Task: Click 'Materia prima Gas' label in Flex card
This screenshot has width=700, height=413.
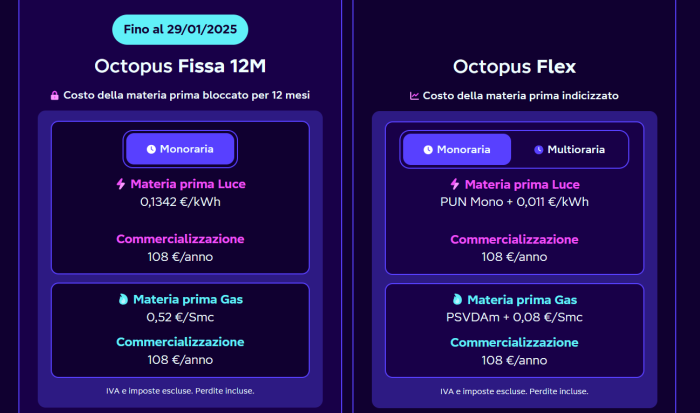Action: (523, 299)
